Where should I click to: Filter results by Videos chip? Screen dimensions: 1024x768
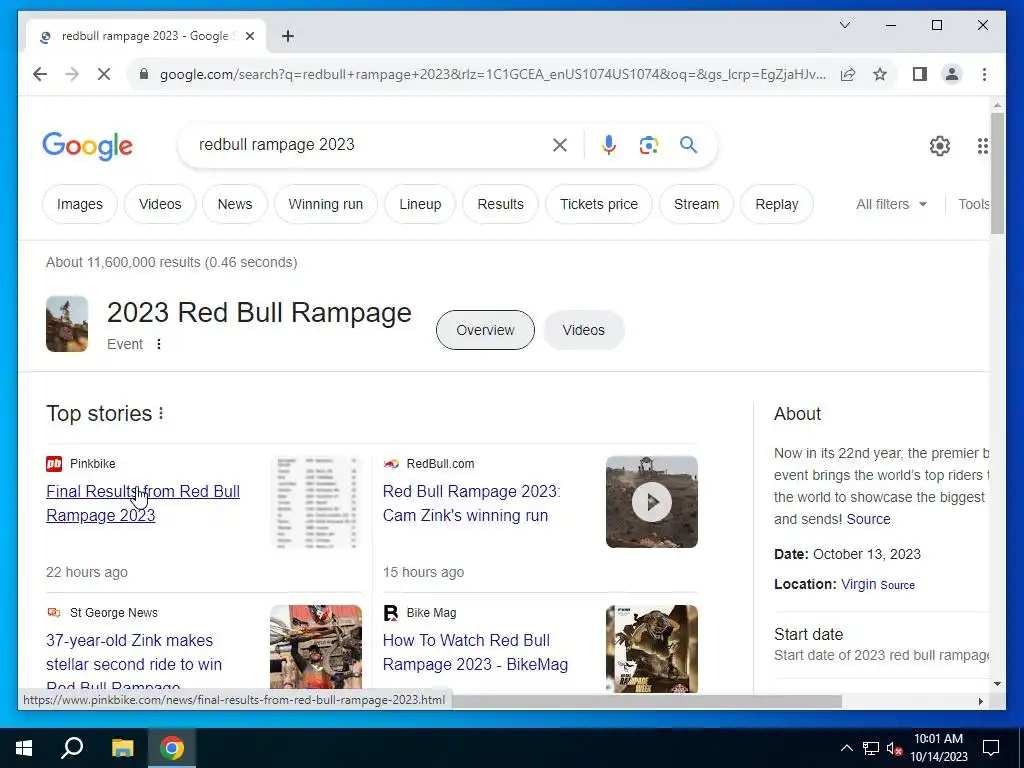point(160,204)
